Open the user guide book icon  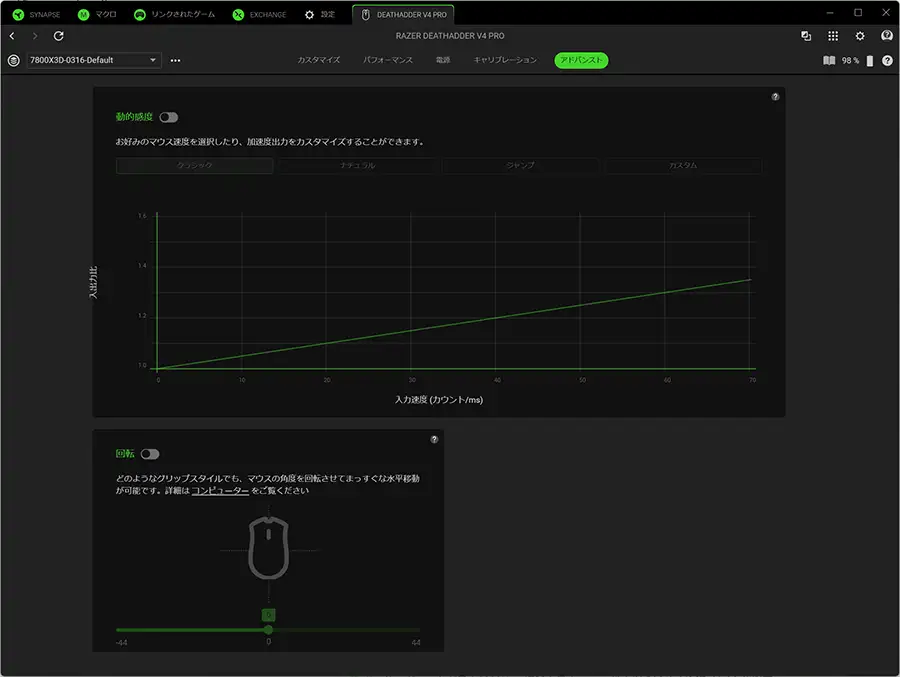pos(829,60)
